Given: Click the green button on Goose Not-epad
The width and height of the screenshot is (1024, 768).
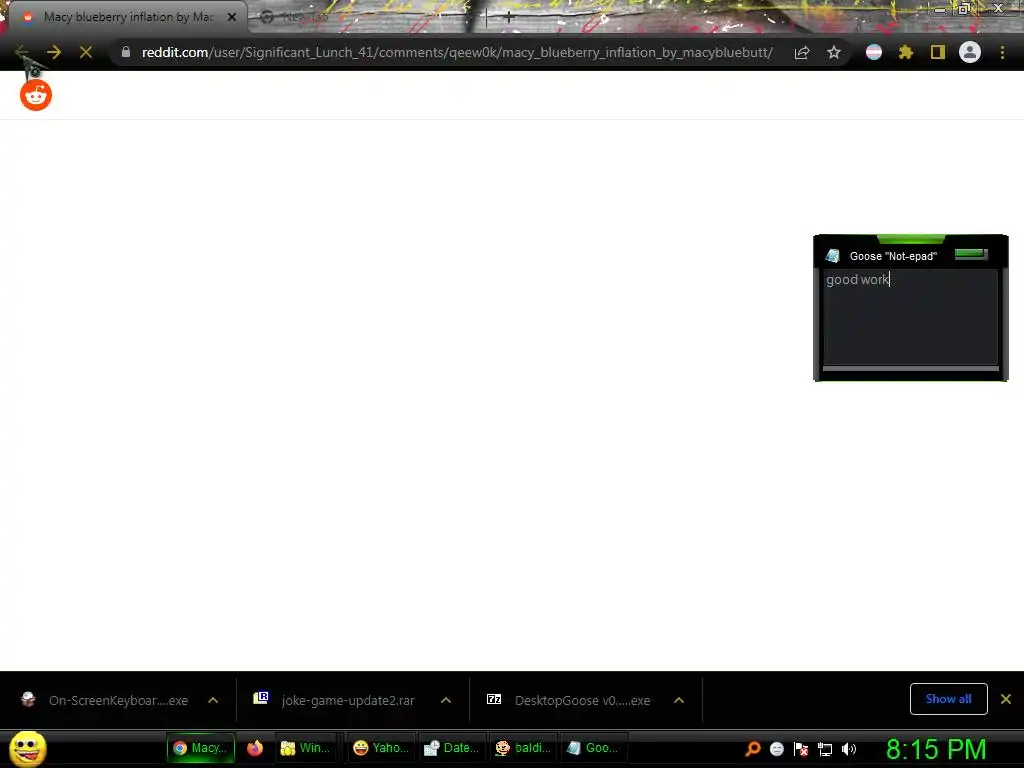Looking at the screenshot, I should [971, 254].
